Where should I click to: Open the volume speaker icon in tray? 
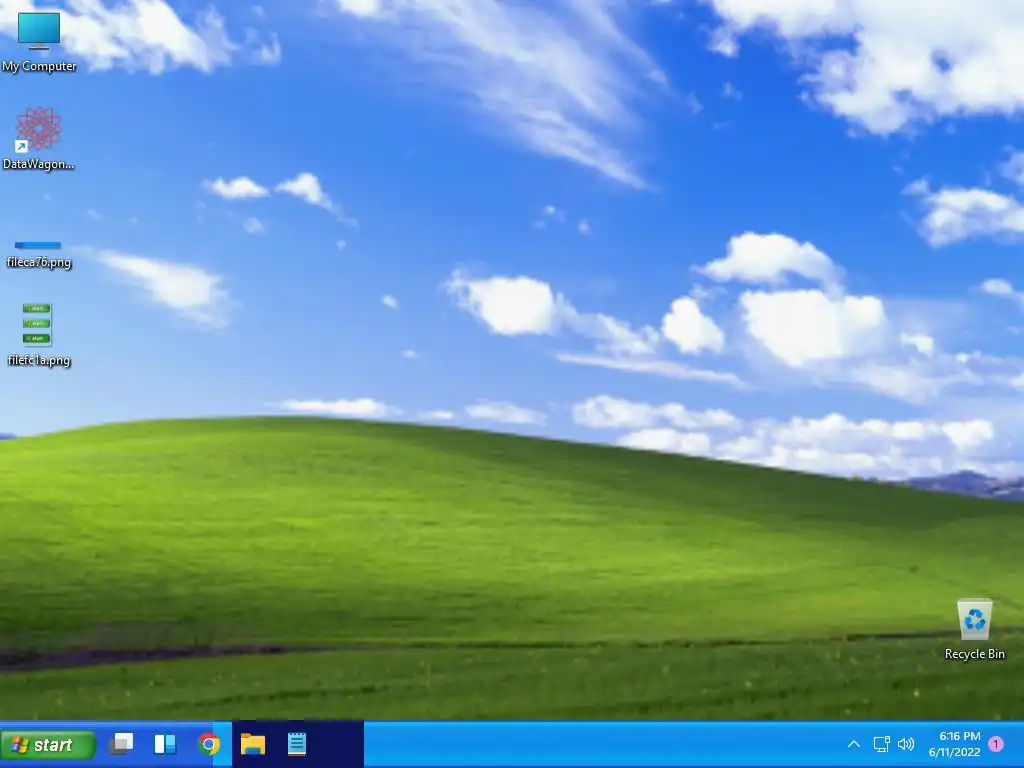906,744
